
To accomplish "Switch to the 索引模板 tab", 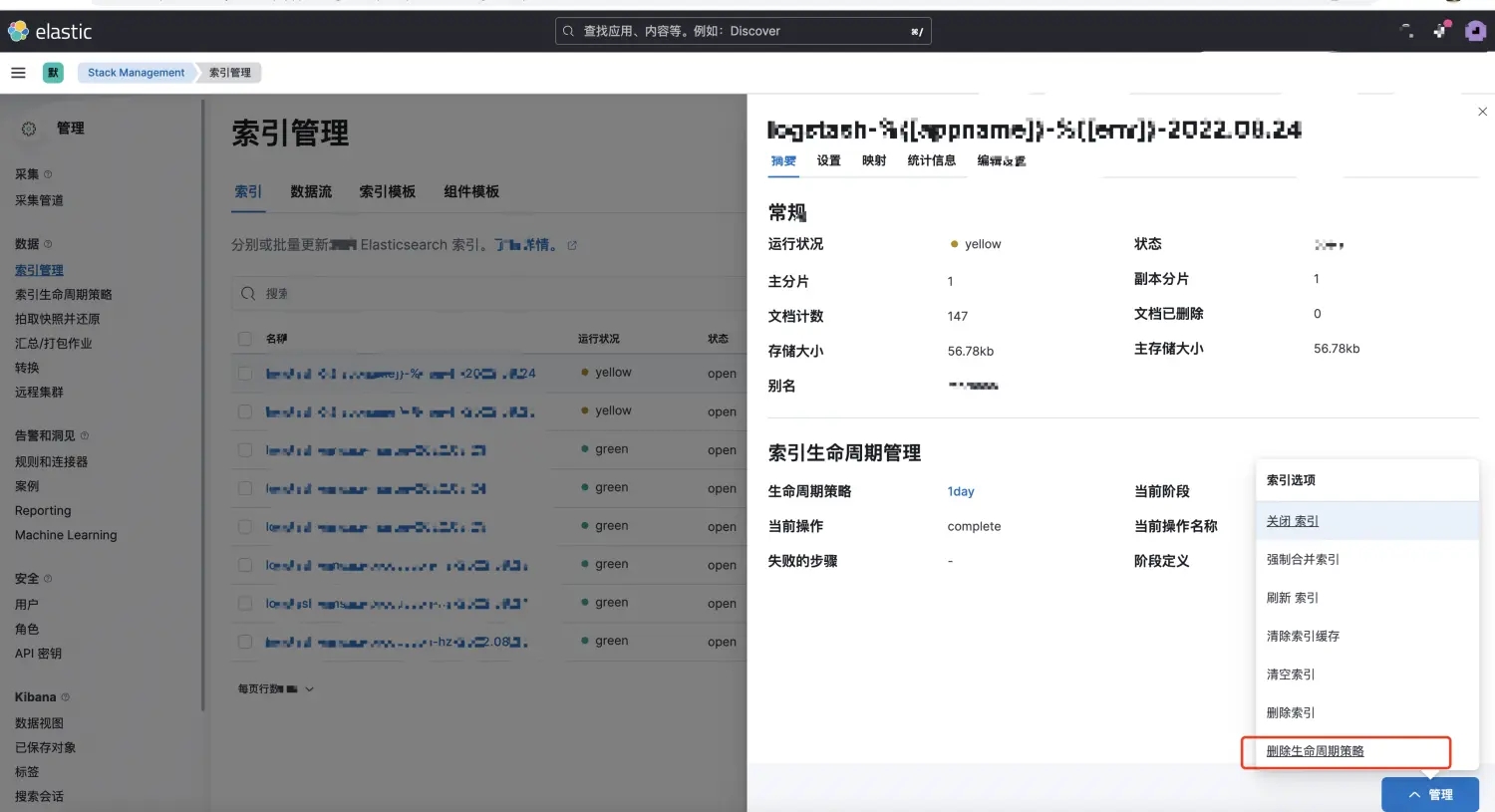I will [388, 191].
